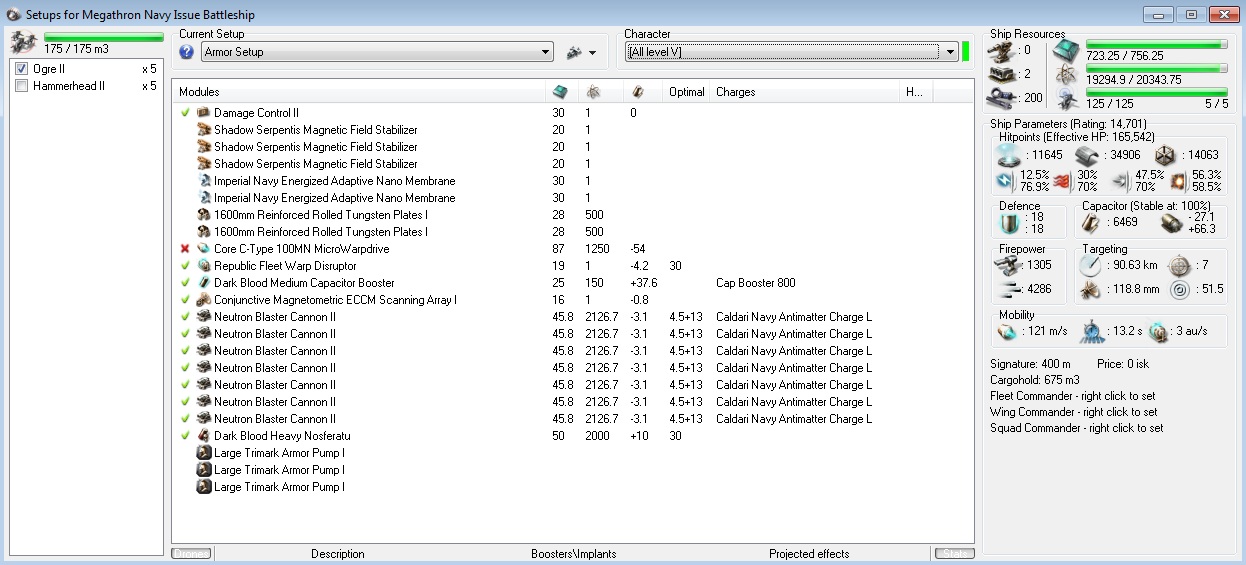Screen dimensions: 1246x565
Task: Click the drone bay ship icon
Action: pyautogui.click(x=23, y=41)
